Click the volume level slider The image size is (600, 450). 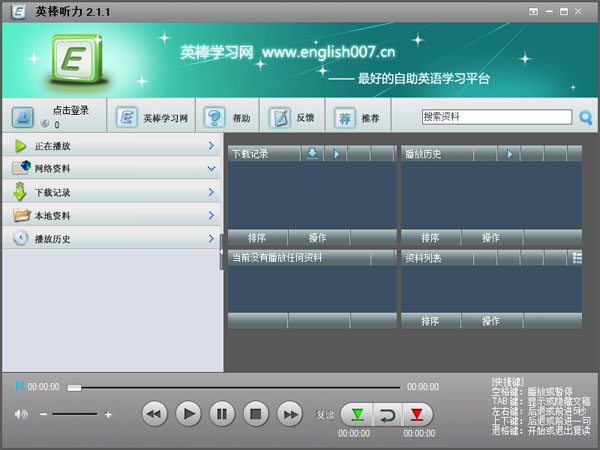point(75,414)
